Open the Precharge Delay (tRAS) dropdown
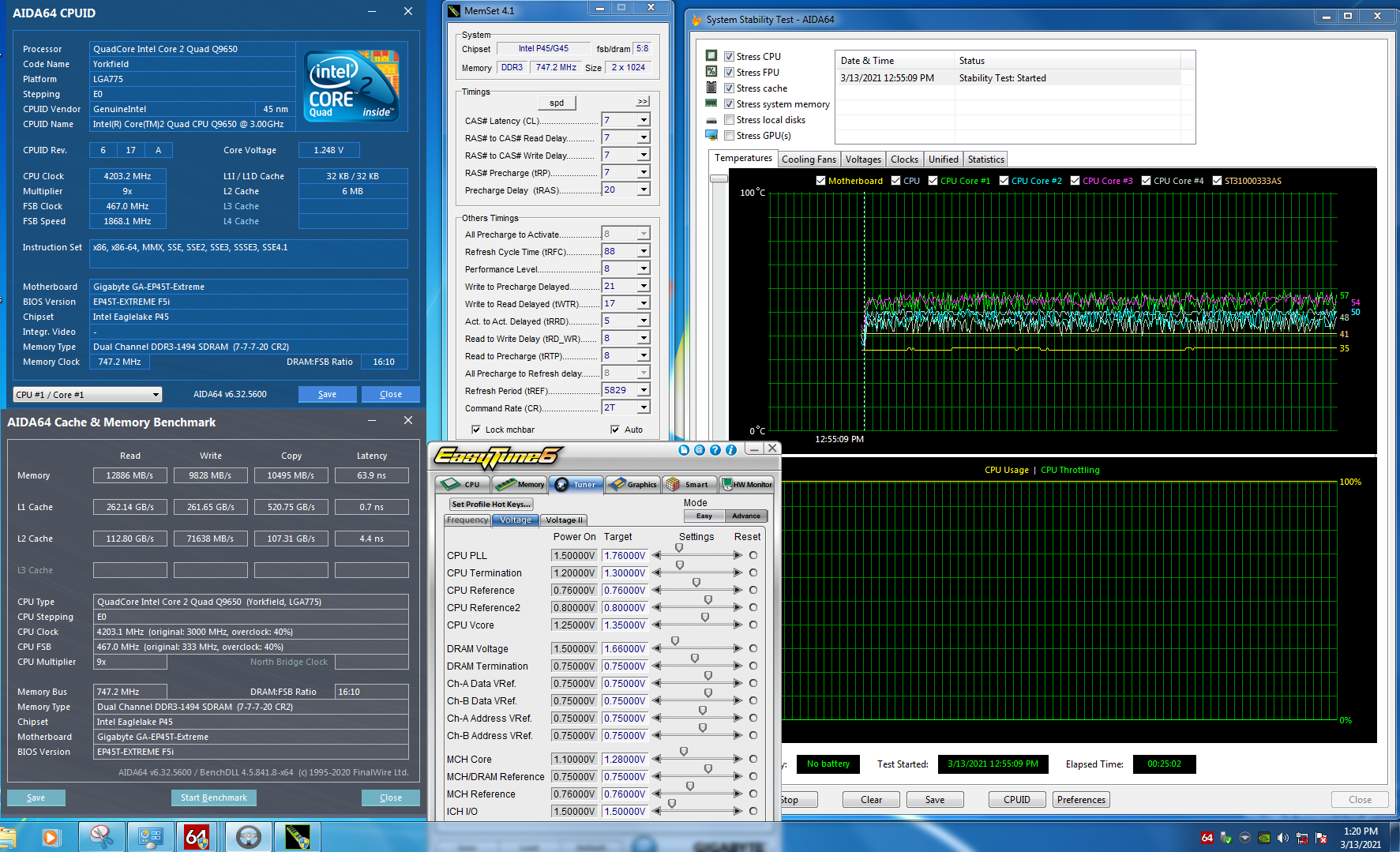Viewport: 1400px width, 852px height. pyautogui.click(x=644, y=190)
